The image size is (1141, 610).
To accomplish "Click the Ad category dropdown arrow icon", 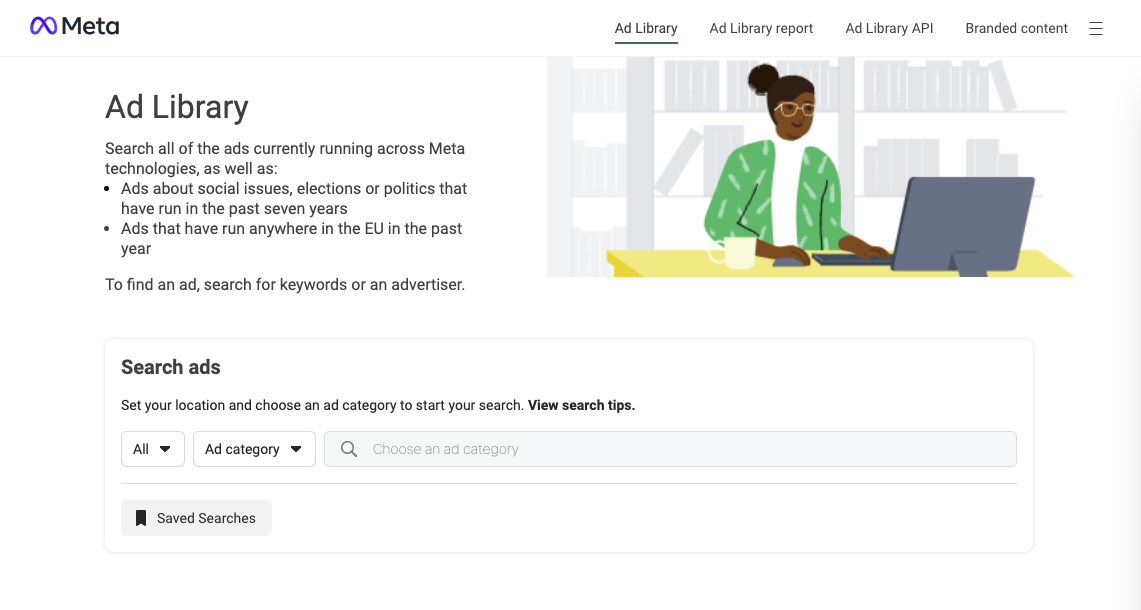I will pos(297,449).
